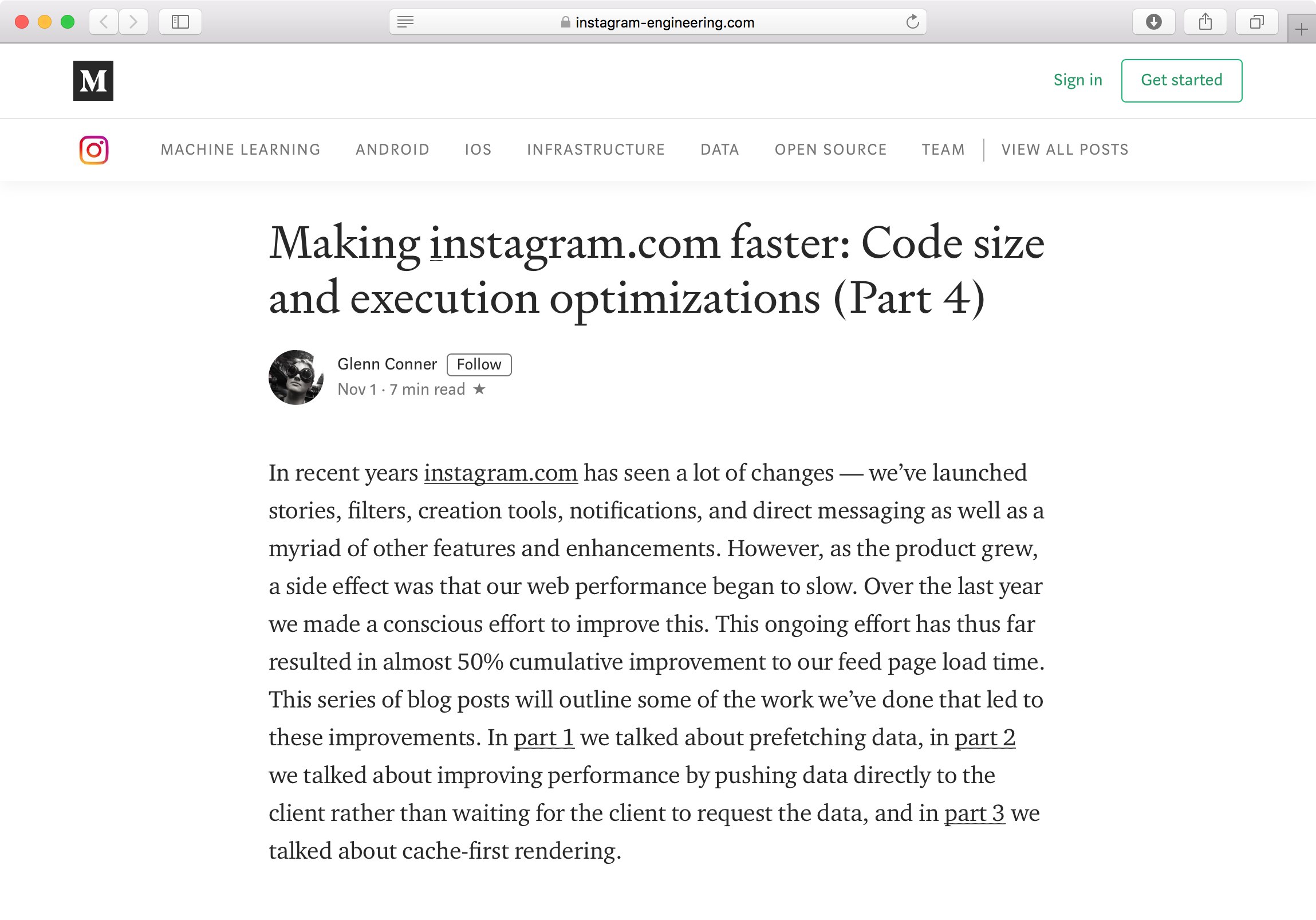Click instagram.com link in first paragraph
Viewport: 1316px width, 920px height.
click(501, 473)
